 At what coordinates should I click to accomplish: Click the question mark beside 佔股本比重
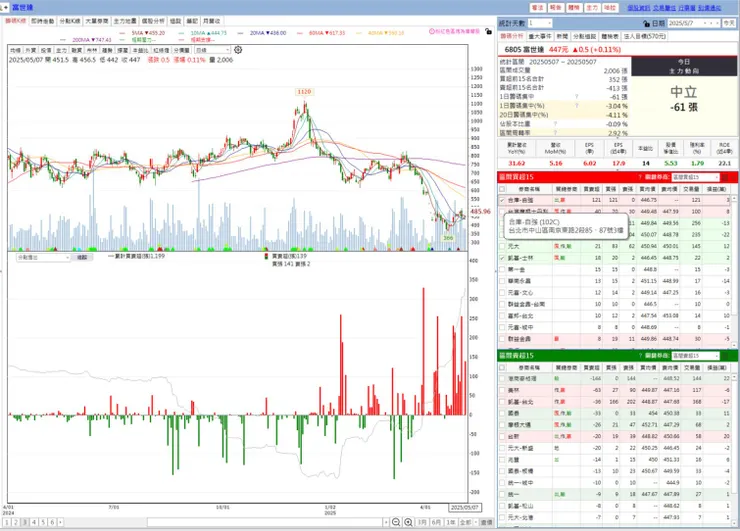point(555,124)
